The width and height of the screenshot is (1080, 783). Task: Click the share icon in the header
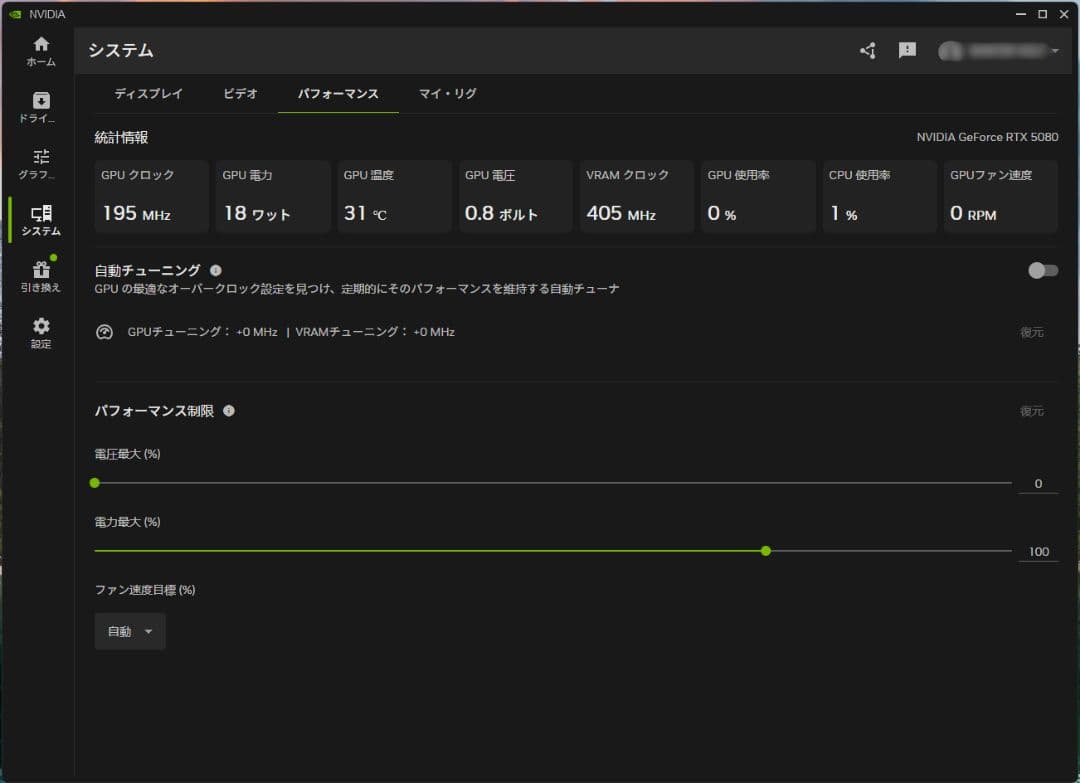(867, 50)
